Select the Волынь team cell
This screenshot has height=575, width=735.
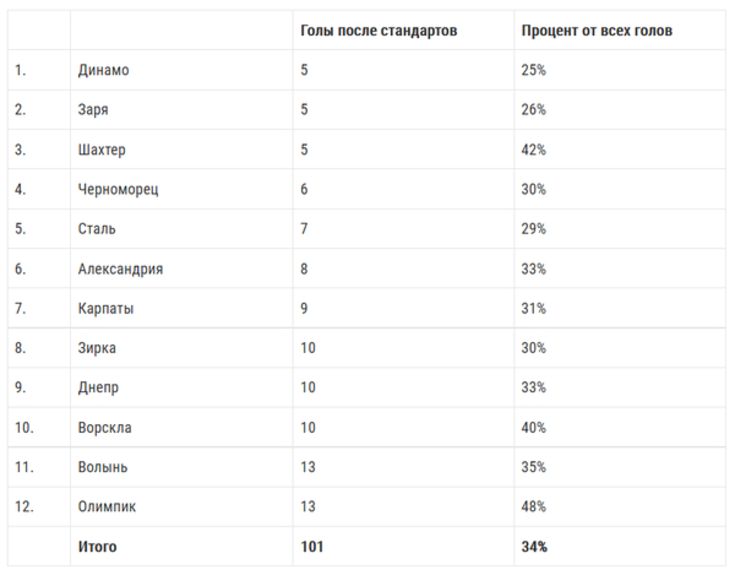click(103, 467)
